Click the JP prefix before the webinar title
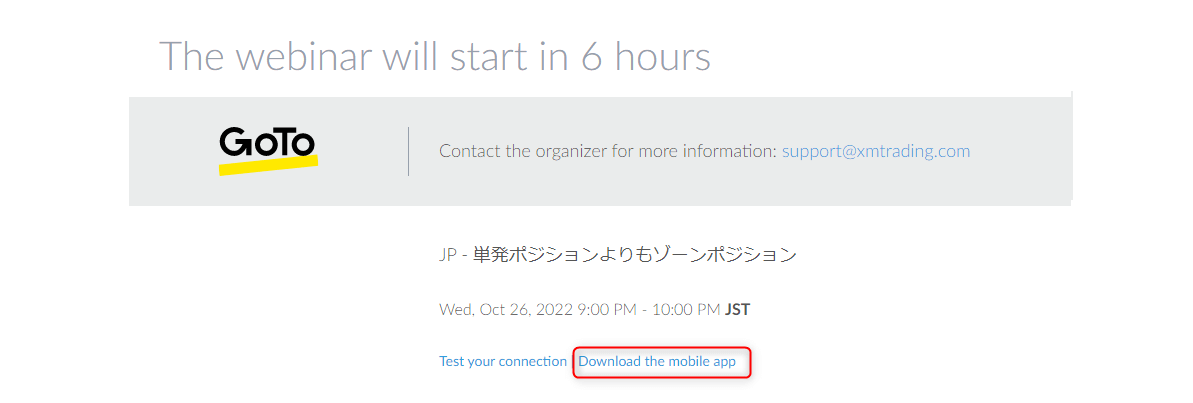 pyautogui.click(x=447, y=255)
